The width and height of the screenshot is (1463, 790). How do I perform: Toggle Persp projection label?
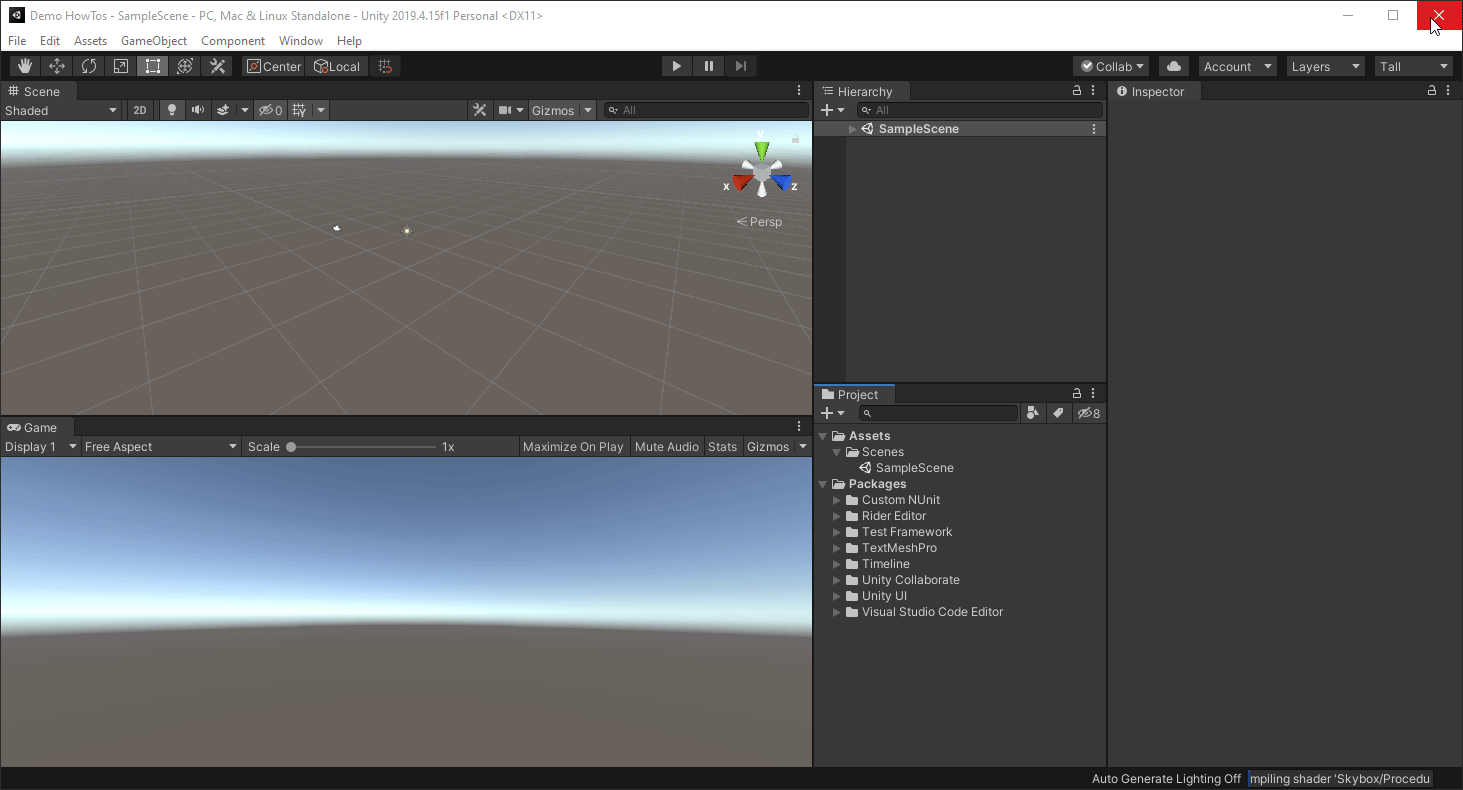tap(760, 222)
